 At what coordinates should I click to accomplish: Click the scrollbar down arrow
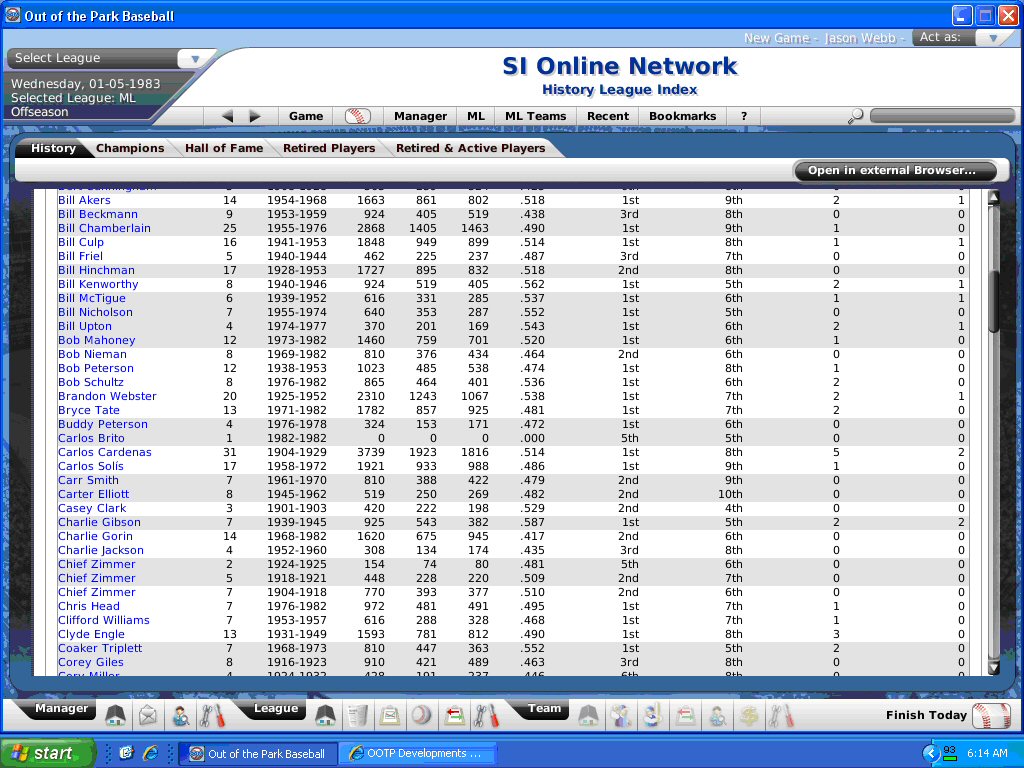click(x=993, y=667)
